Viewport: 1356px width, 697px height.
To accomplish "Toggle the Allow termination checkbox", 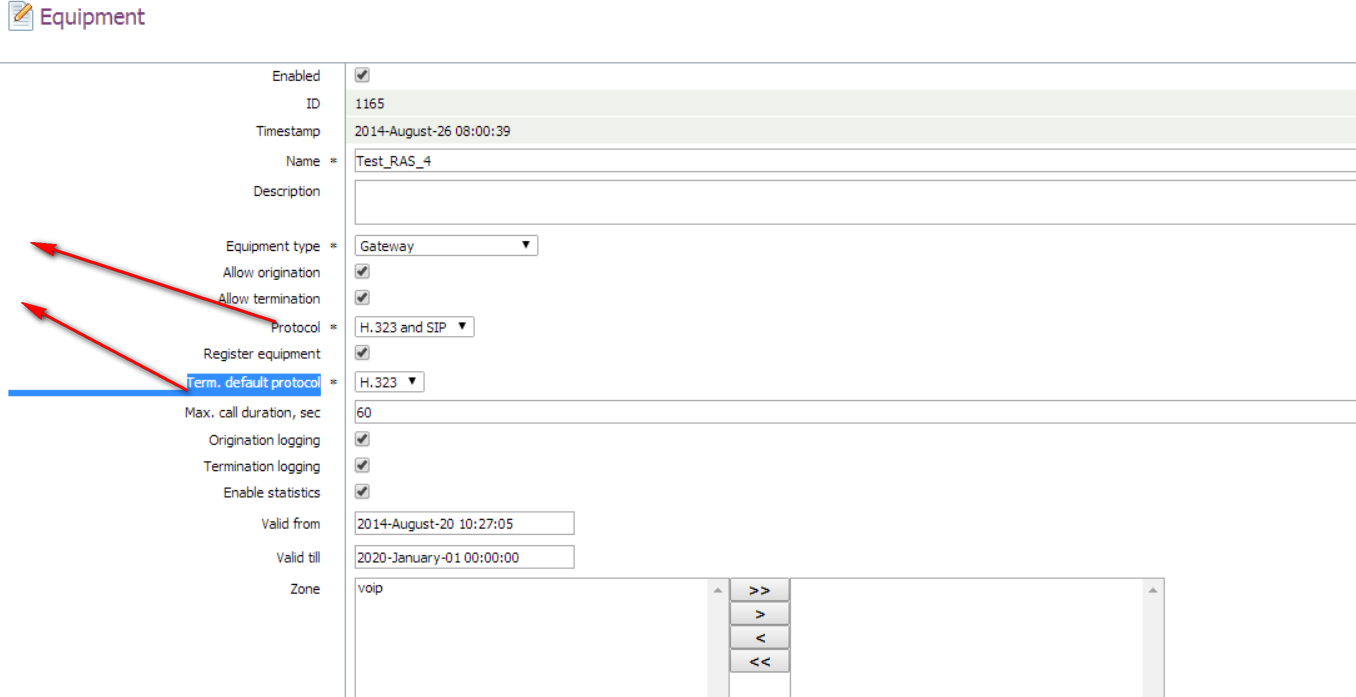I will [x=363, y=297].
